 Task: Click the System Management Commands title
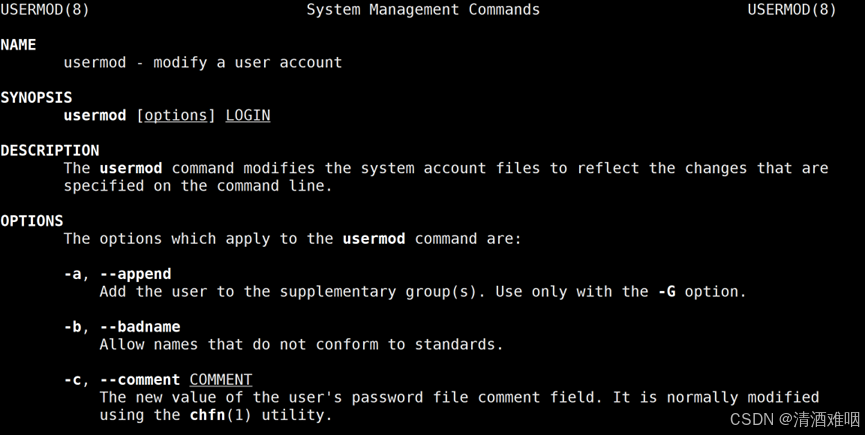[x=423, y=9]
